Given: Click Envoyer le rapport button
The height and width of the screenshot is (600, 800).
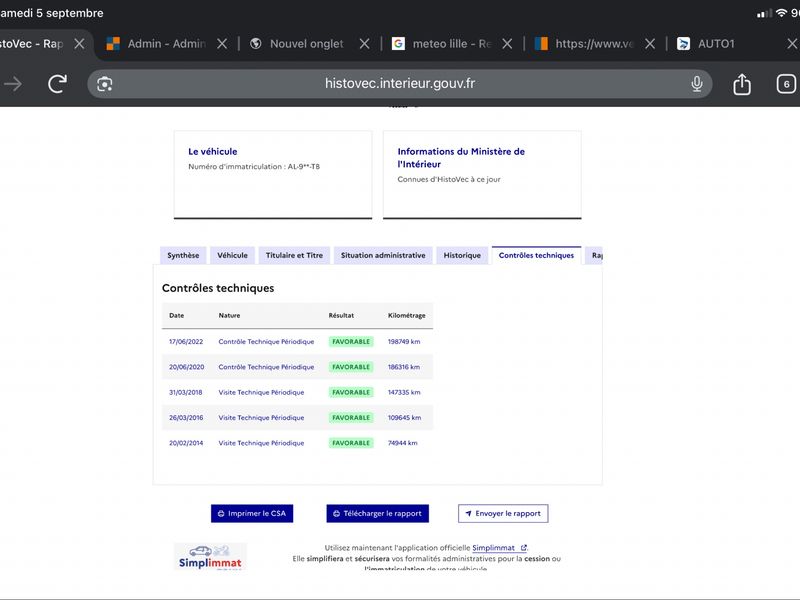Looking at the screenshot, I should pyautogui.click(x=503, y=513).
